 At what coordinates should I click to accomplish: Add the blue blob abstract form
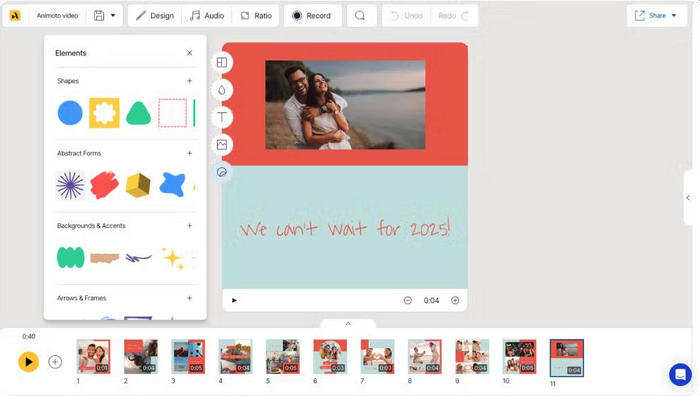point(172,184)
